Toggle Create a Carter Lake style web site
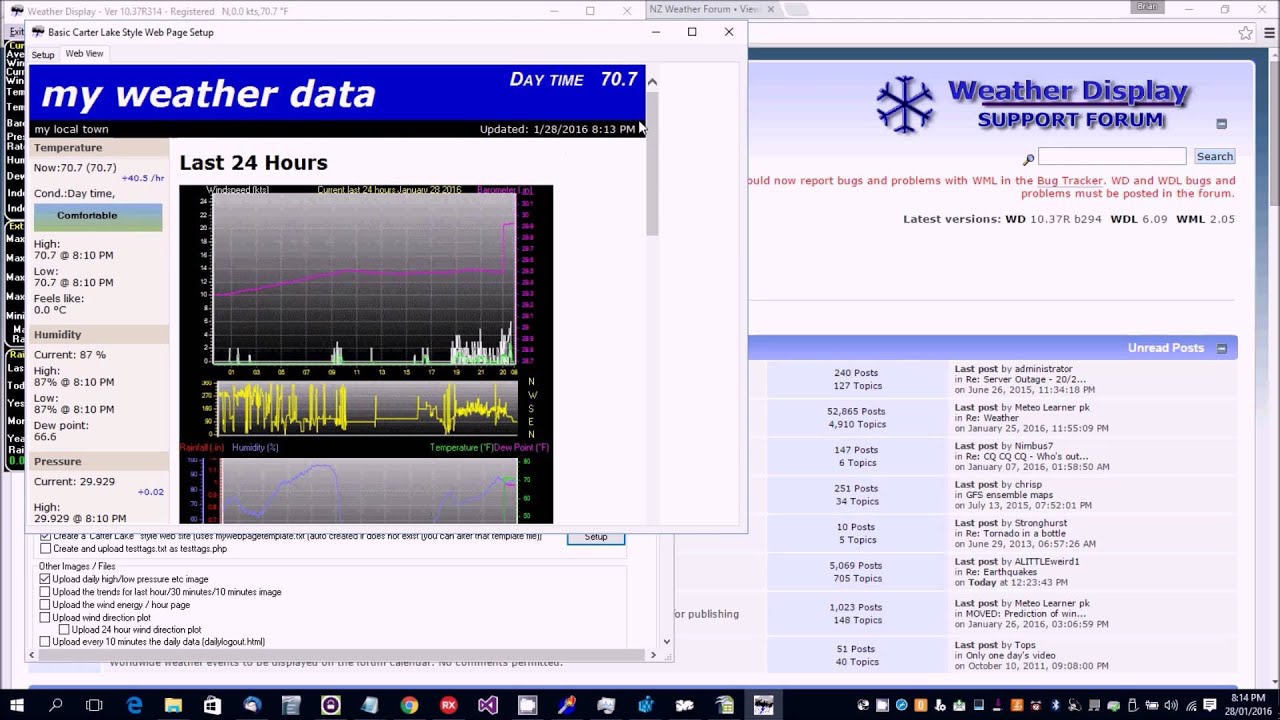The height and width of the screenshot is (720, 1280). point(45,536)
